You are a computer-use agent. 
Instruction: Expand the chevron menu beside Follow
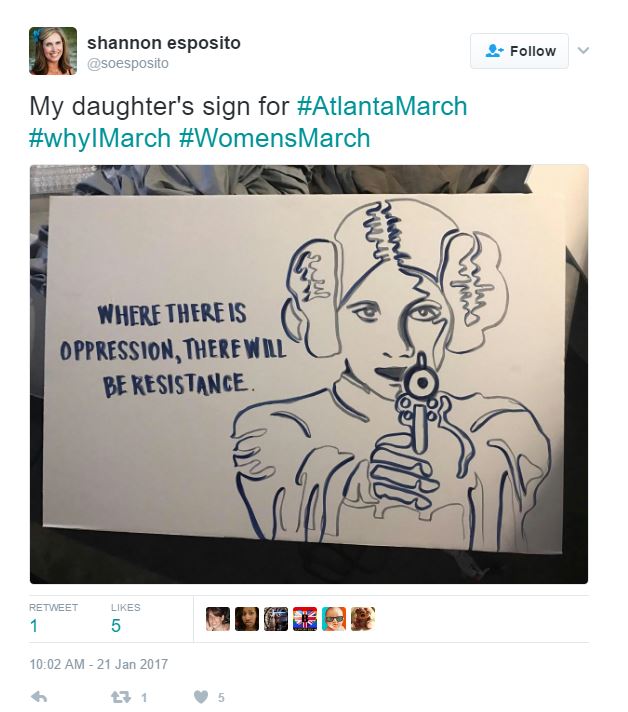tap(583, 50)
